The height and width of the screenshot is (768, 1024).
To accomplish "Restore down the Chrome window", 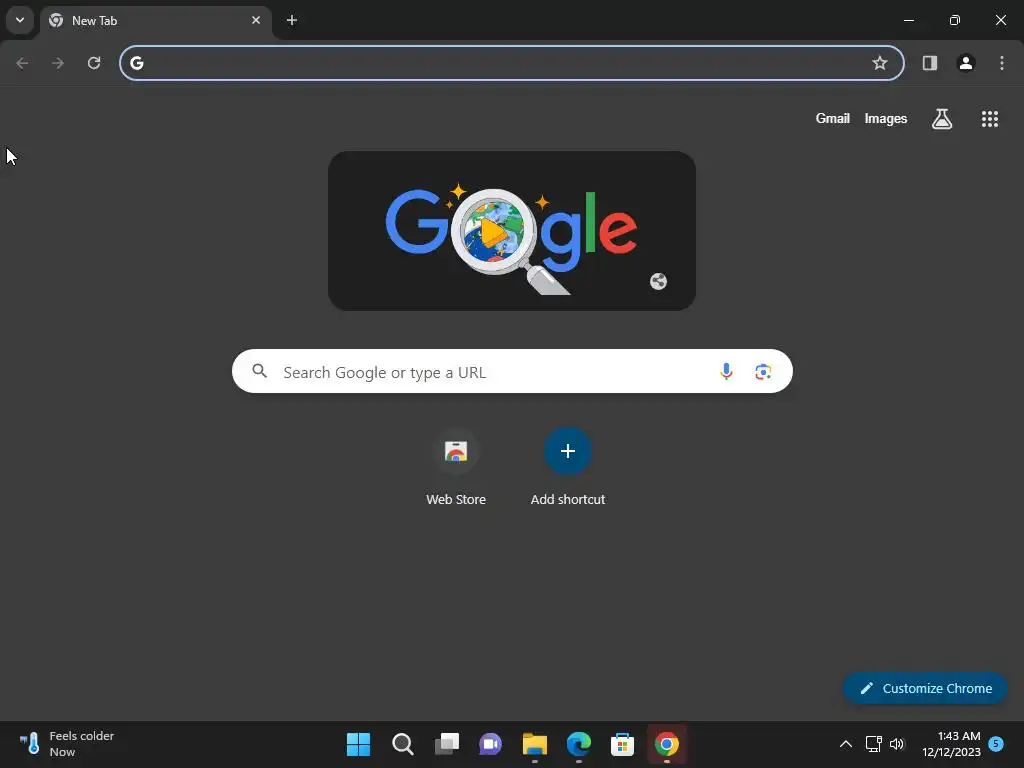I will click(x=955, y=20).
